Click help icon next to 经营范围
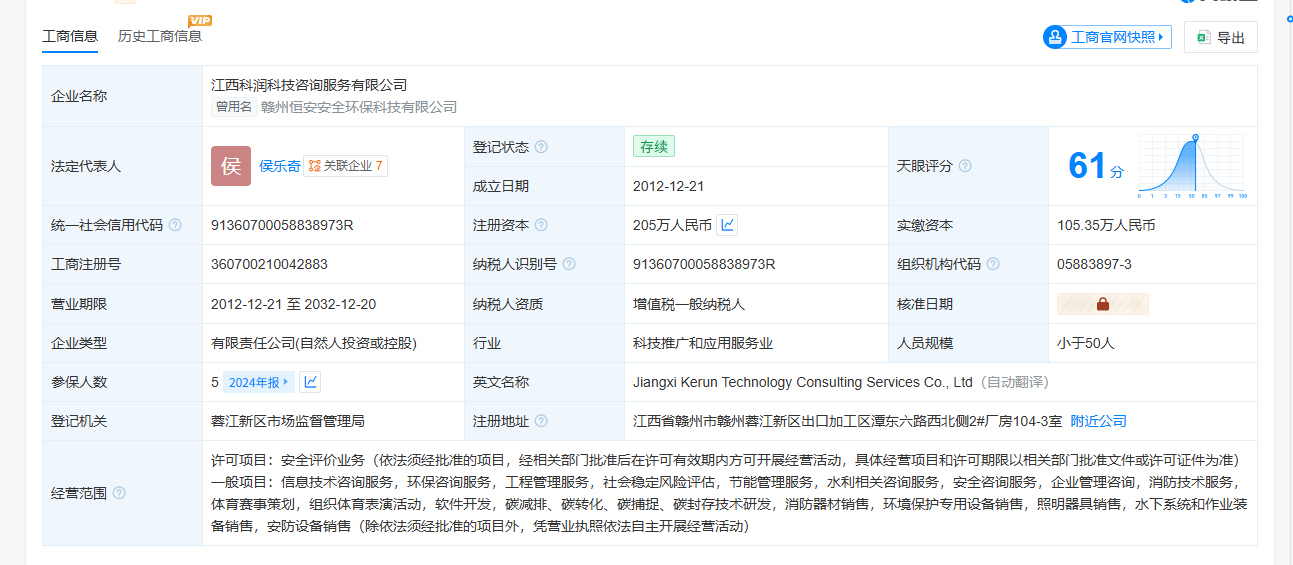1293x565 pixels. pyautogui.click(x=119, y=493)
